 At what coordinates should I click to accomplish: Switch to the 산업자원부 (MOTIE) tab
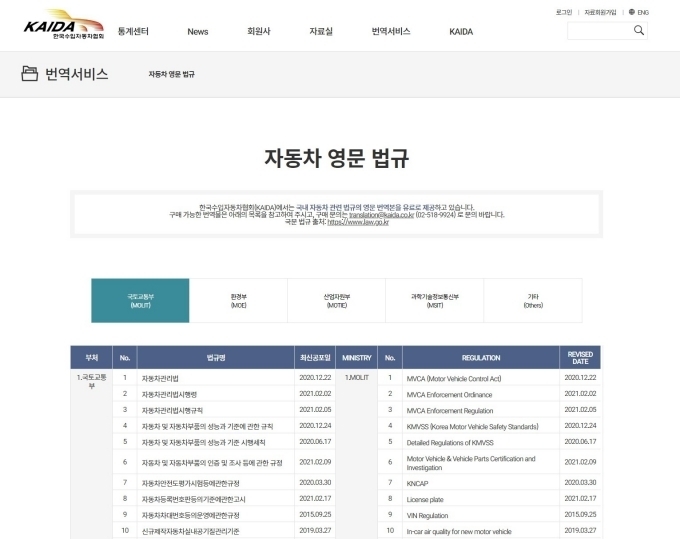point(337,301)
